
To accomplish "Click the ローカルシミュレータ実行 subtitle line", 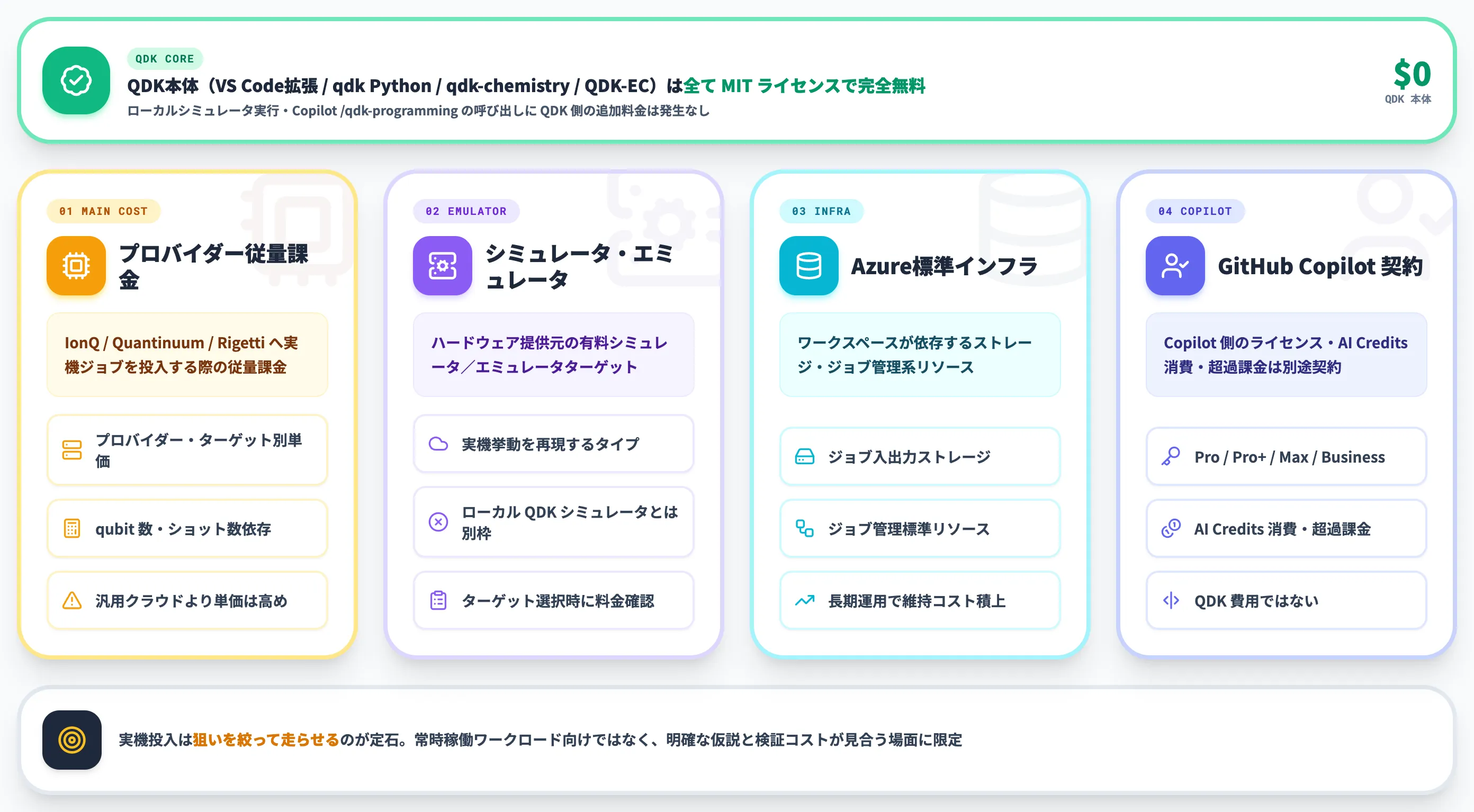I will pos(418,111).
